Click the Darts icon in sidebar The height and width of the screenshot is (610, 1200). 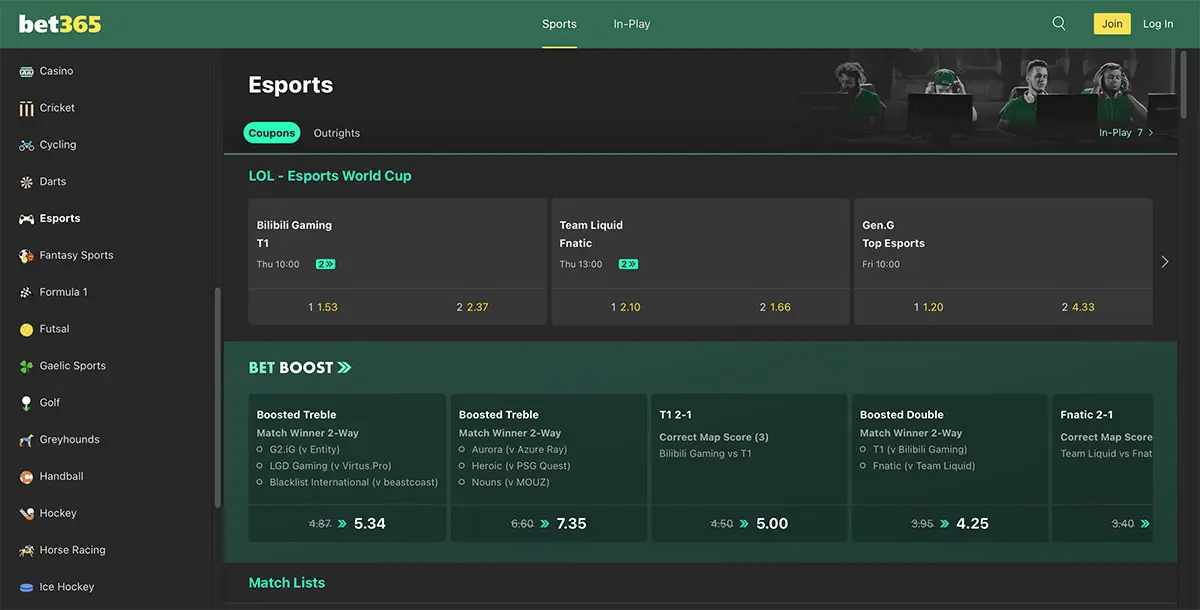27,182
